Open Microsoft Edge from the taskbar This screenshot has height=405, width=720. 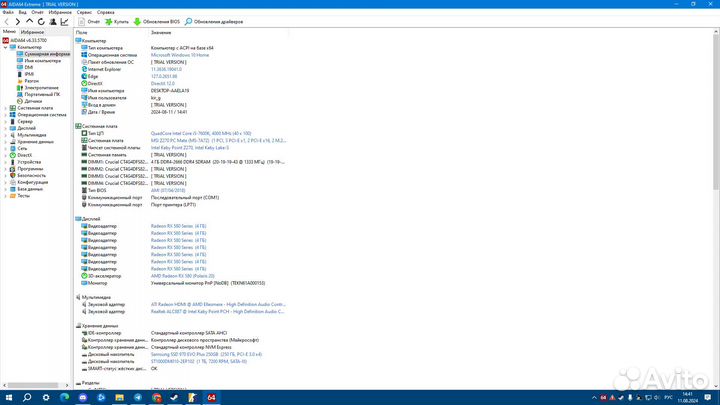click(64, 398)
